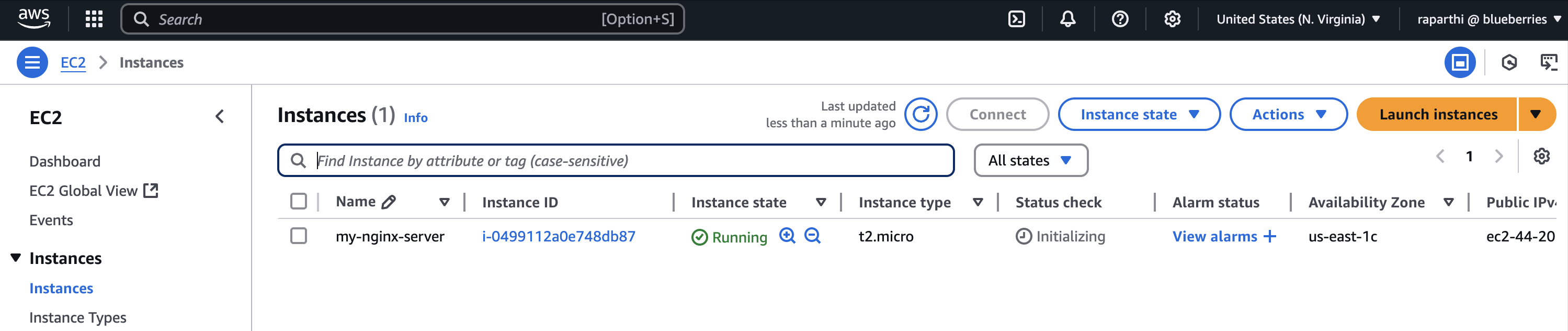1568x331 pixels.
Task: Click the Info link beside Instances heading
Action: (416, 118)
